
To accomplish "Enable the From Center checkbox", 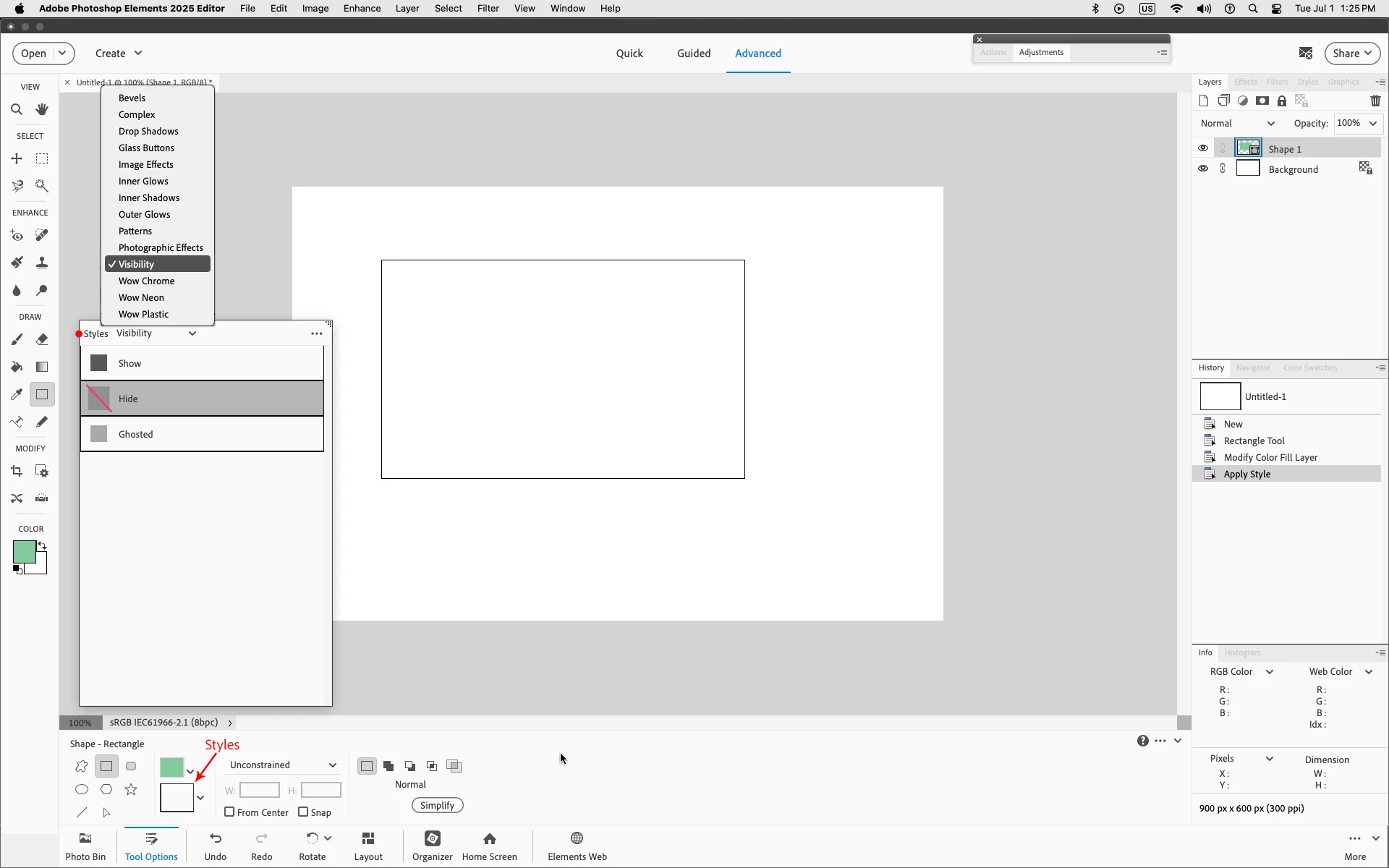I will click(229, 812).
